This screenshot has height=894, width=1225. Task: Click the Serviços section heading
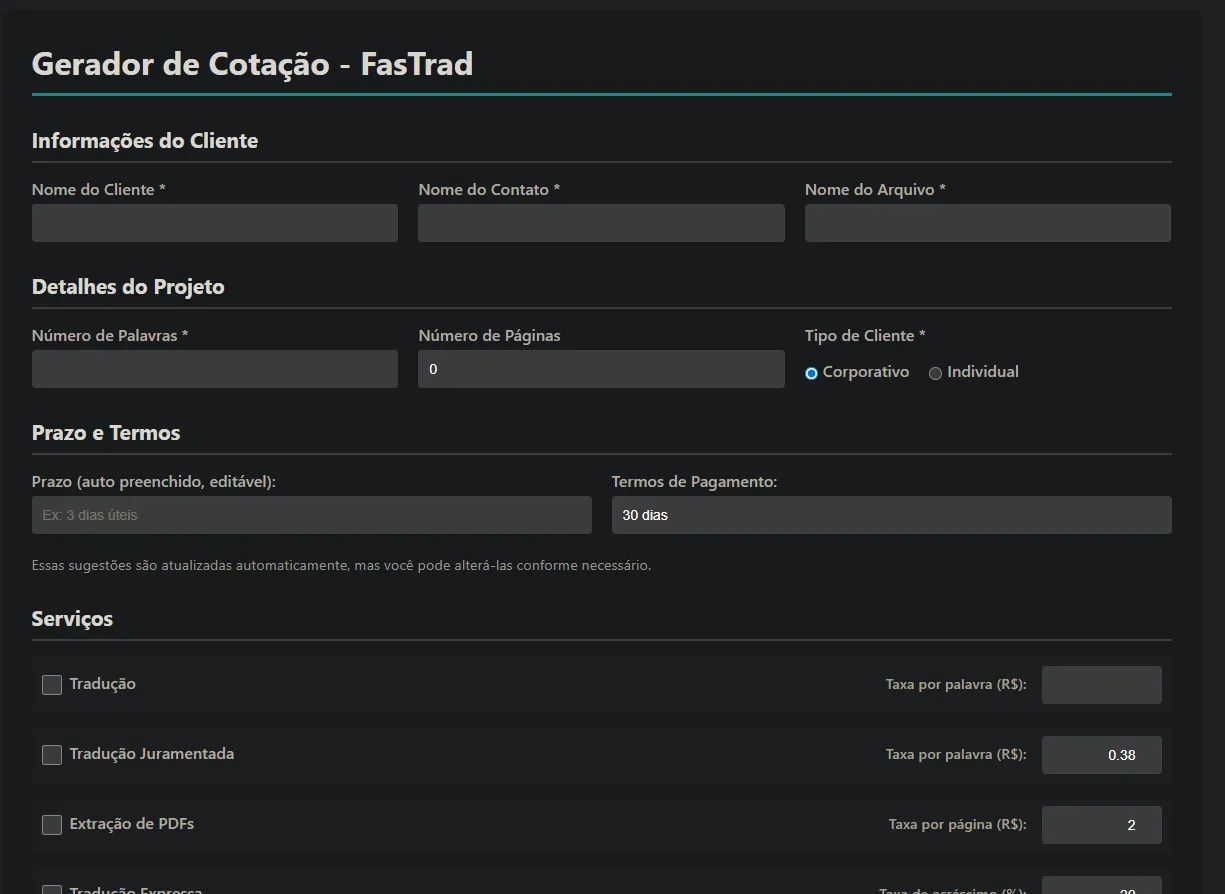[x=72, y=619]
